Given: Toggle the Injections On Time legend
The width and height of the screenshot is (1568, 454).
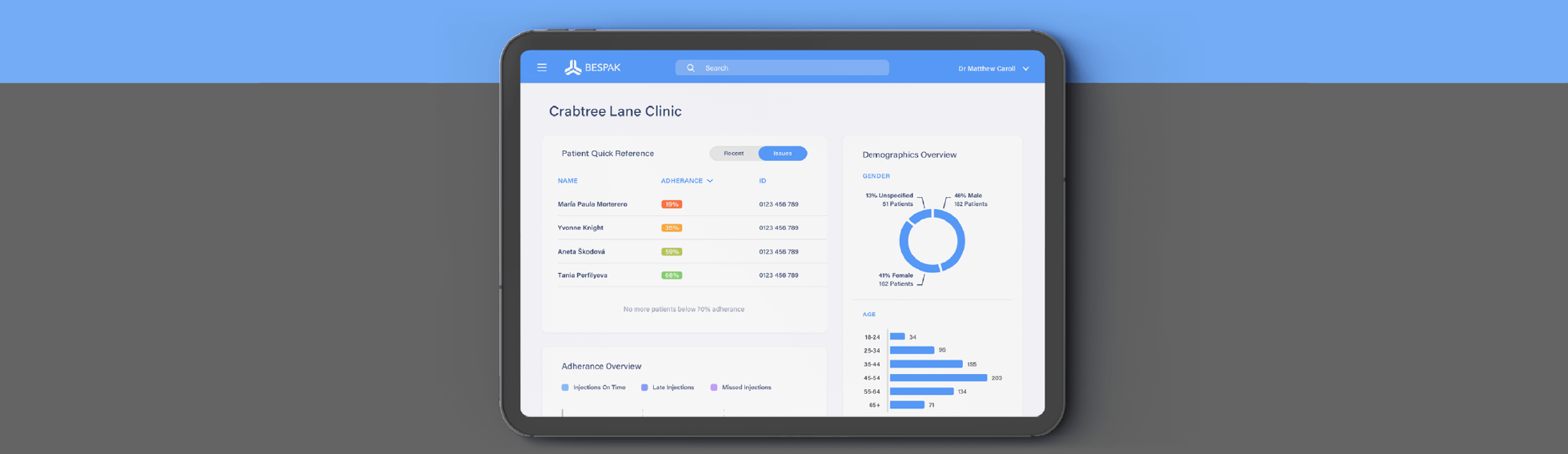Looking at the screenshot, I should (593, 388).
